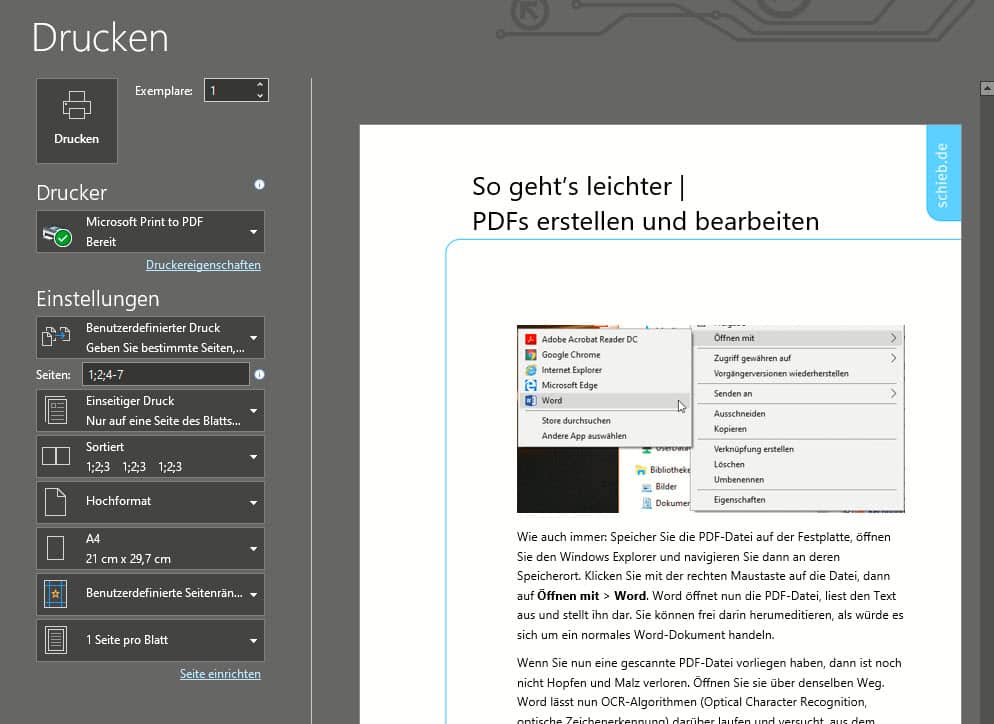Click the info icon next to Drucker
This screenshot has width=994, height=724.
(259, 185)
